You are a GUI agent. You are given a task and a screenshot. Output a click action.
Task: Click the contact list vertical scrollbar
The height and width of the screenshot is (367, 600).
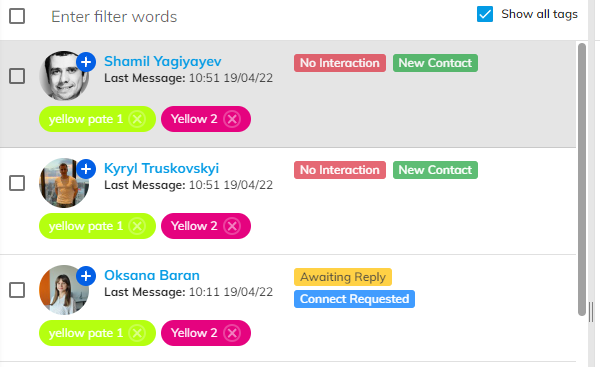coord(582,179)
